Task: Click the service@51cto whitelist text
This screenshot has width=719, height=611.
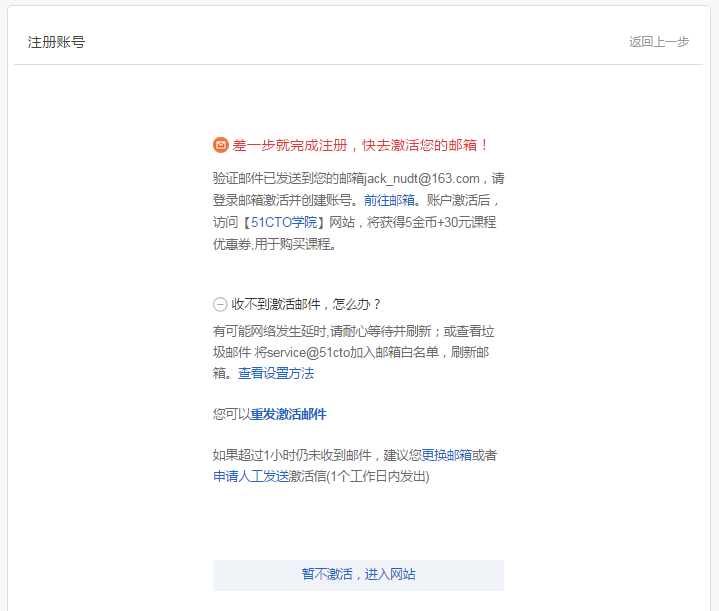Action: (309, 352)
